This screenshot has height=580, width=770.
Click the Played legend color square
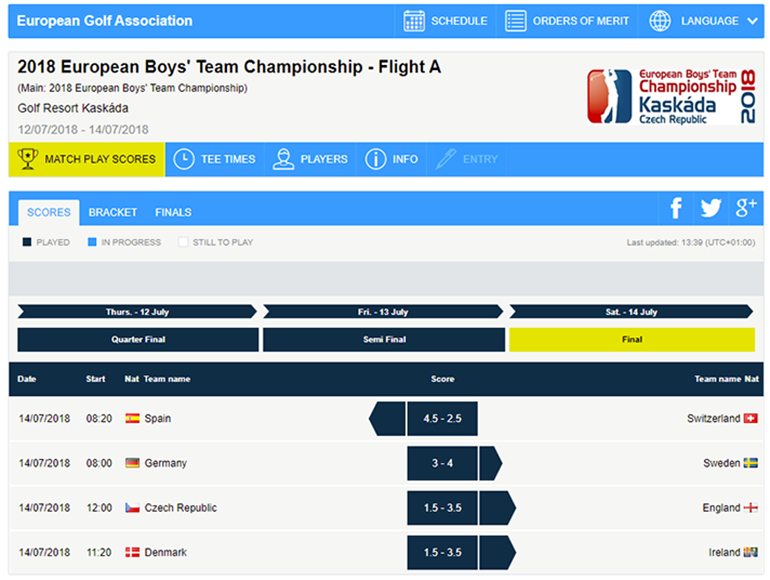tap(27, 242)
